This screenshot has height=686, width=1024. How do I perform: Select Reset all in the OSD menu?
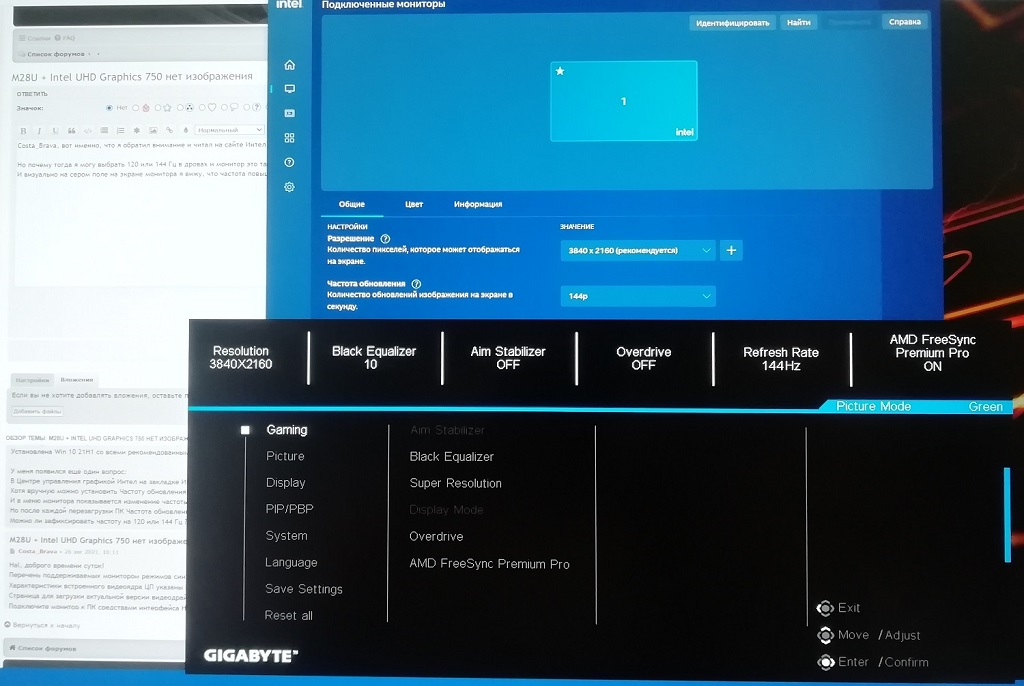pyautogui.click(x=289, y=615)
